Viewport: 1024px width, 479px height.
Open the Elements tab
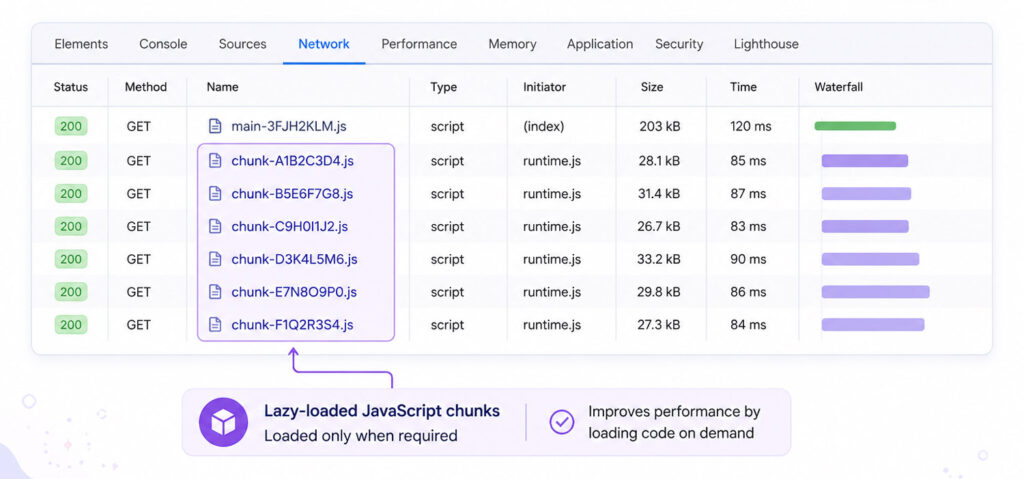point(81,44)
